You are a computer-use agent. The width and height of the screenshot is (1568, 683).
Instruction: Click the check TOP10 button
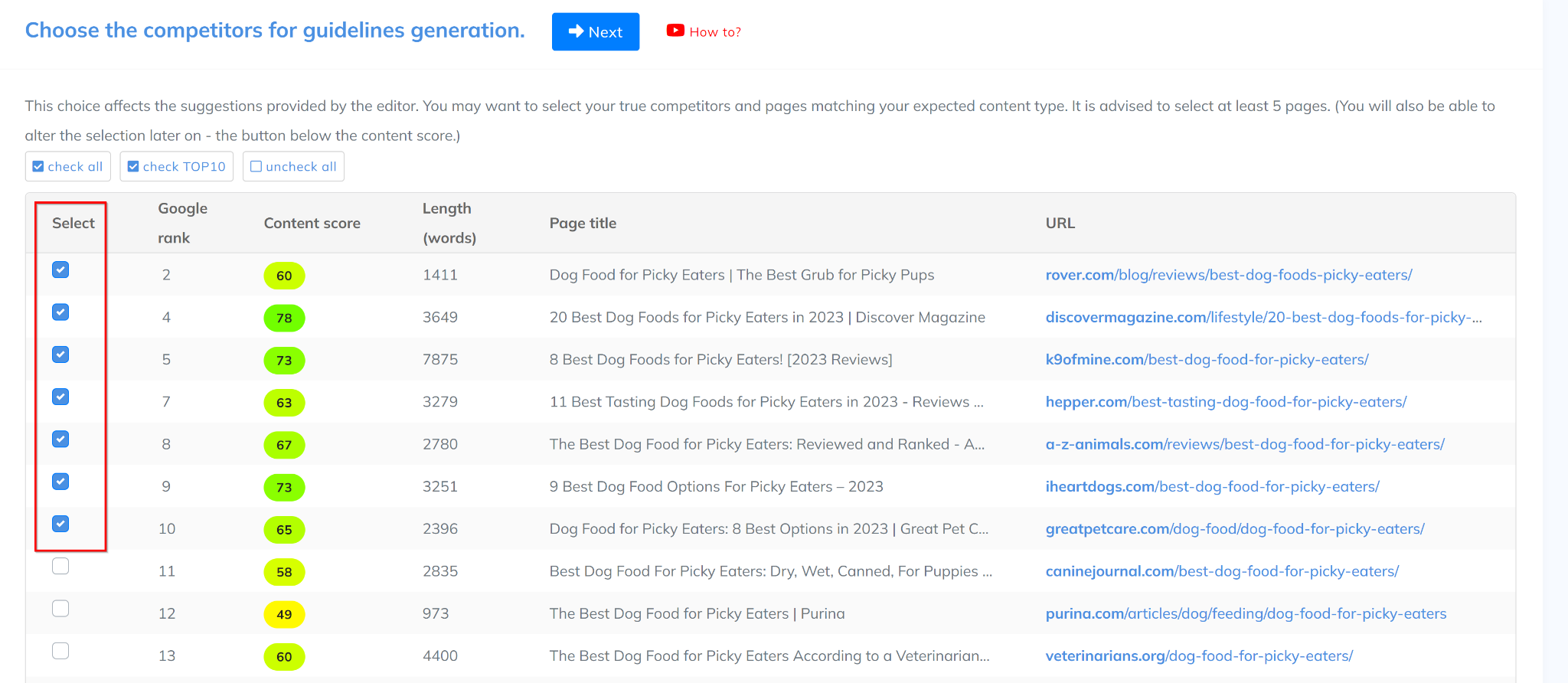pos(177,167)
